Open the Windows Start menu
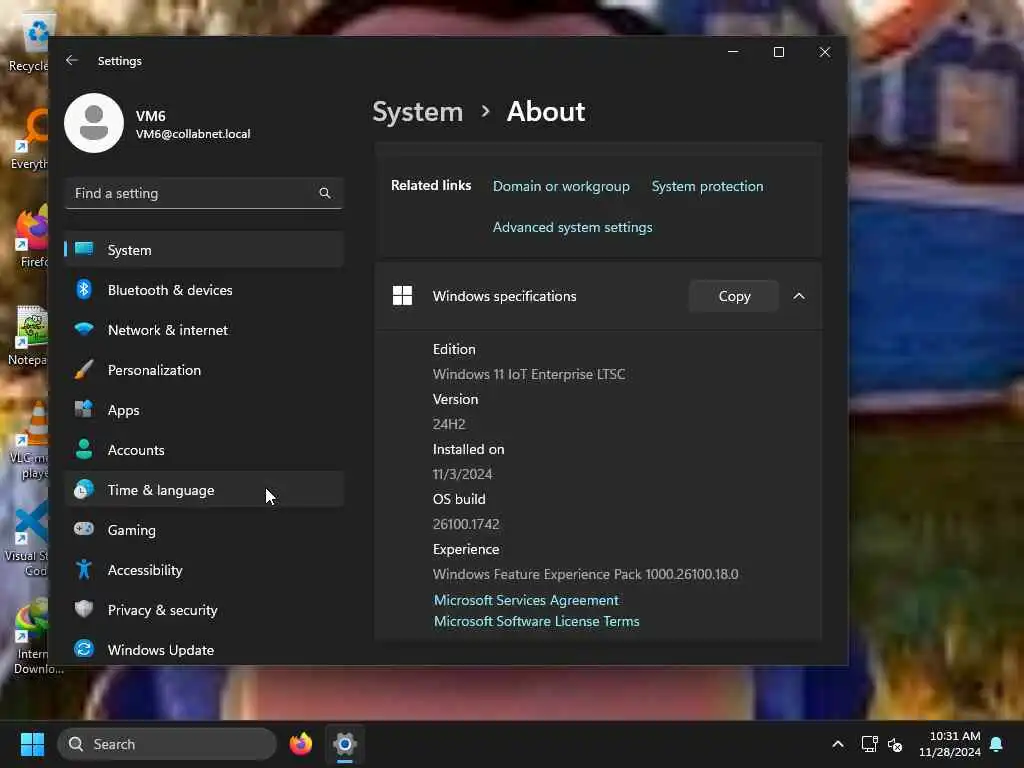 coord(32,744)
